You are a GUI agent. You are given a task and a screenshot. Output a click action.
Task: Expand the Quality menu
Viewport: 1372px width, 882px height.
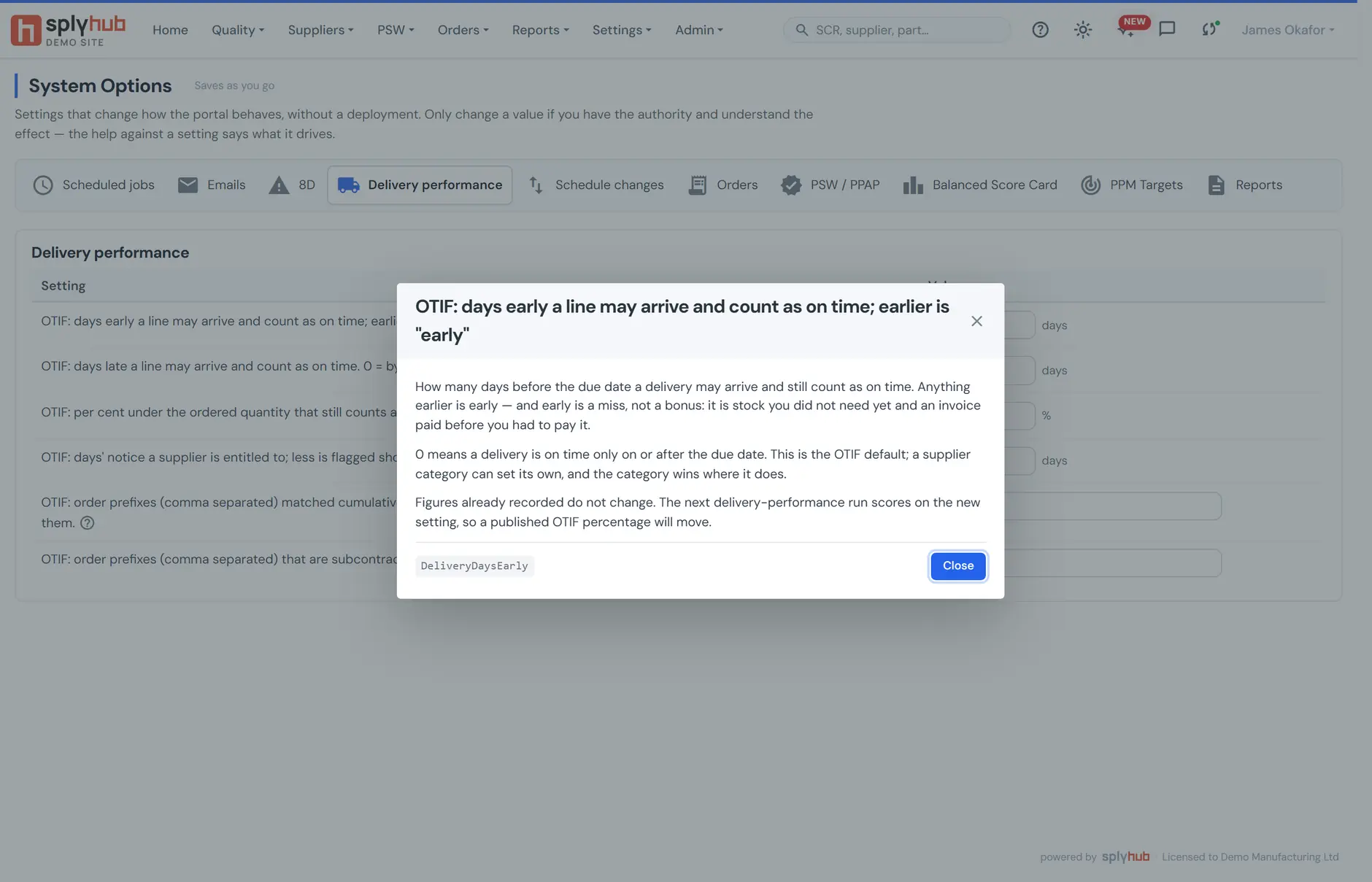coord(237,30)
